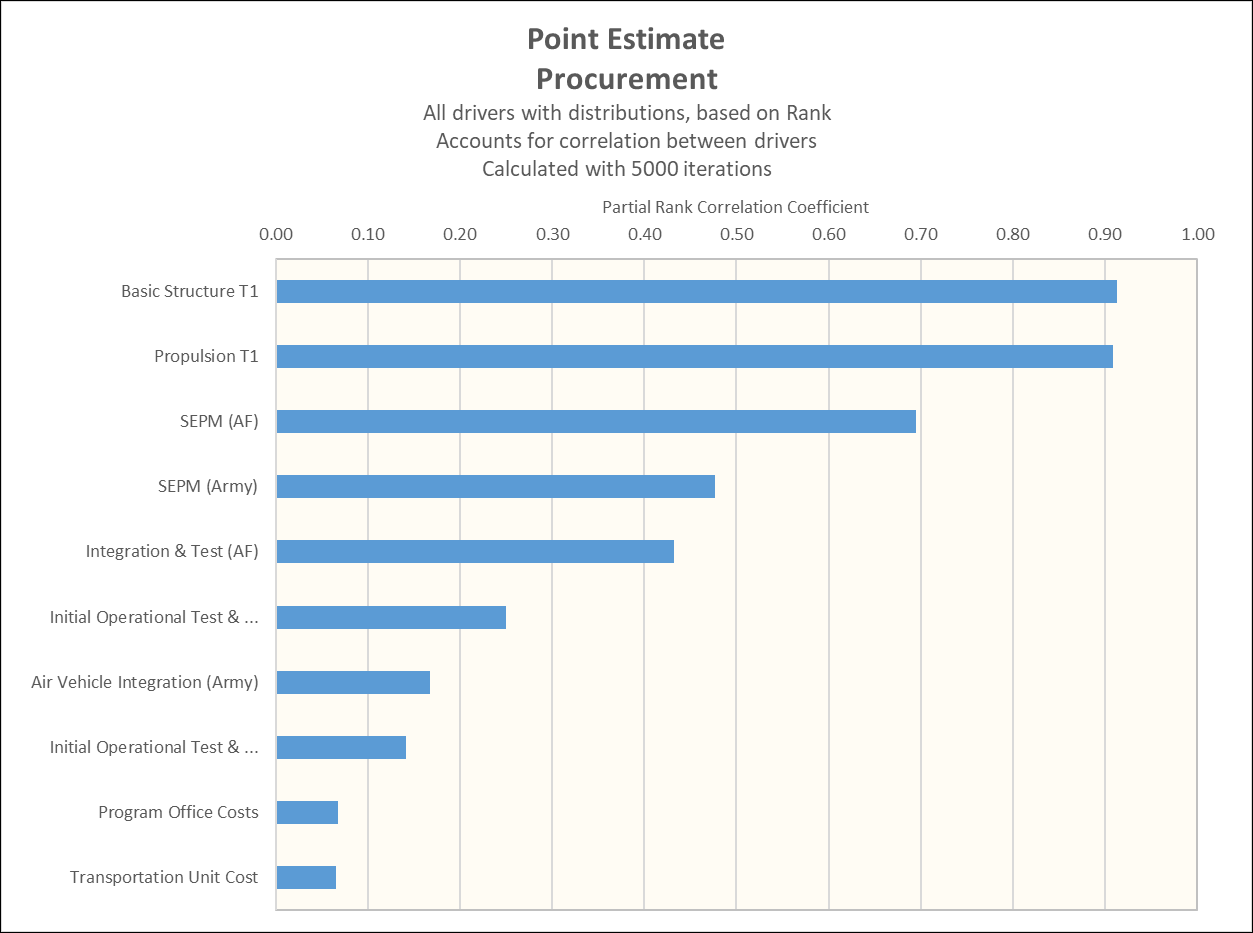Image resolution: width=1253 pixels, height=933 pixels.
Task: Click the truncated Initial Operational Test label
Action: point(152,617)
